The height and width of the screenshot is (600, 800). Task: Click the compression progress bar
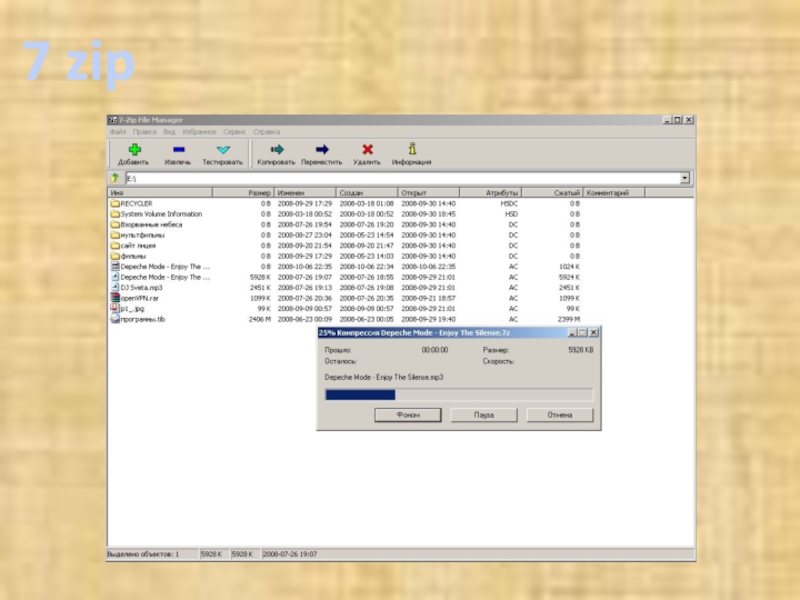click(x=459, y=394)
